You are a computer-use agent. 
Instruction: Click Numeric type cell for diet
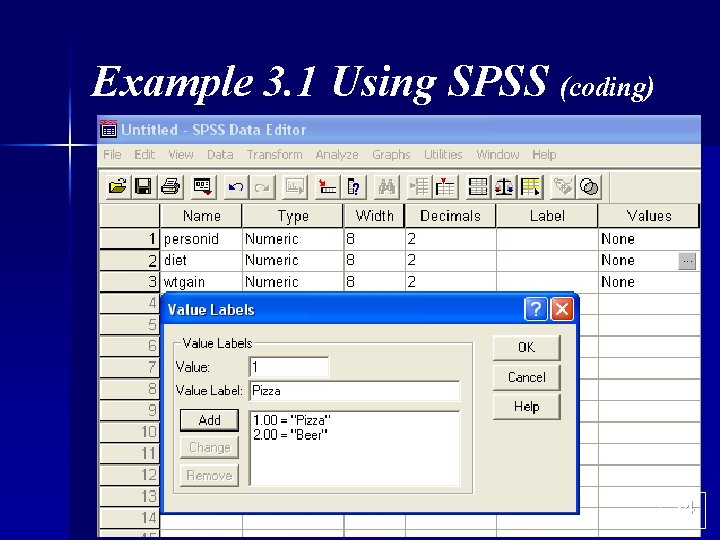[x=293, y=260]
